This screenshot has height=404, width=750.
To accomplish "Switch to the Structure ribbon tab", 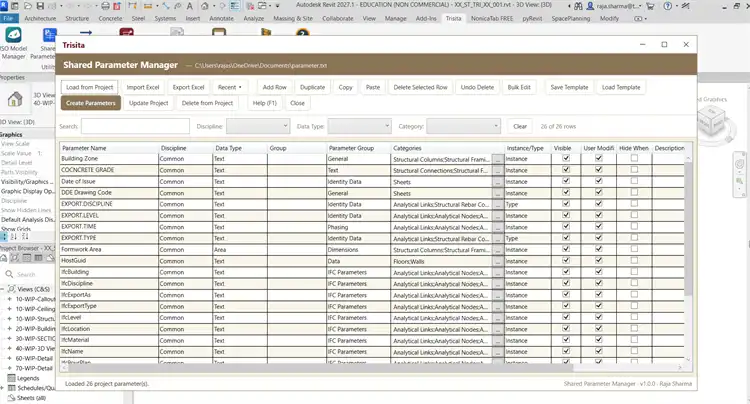I will coord(77,18).
